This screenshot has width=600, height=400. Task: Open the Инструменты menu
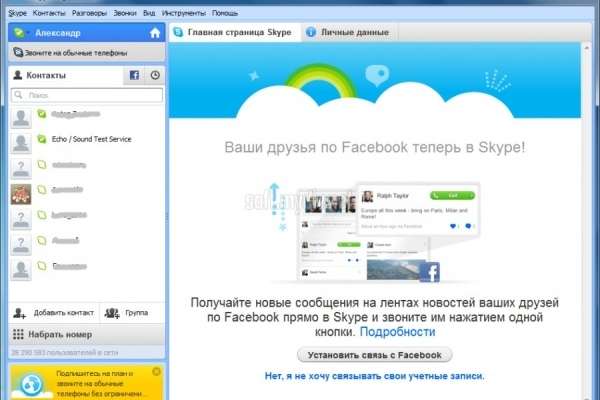point(184,13)
